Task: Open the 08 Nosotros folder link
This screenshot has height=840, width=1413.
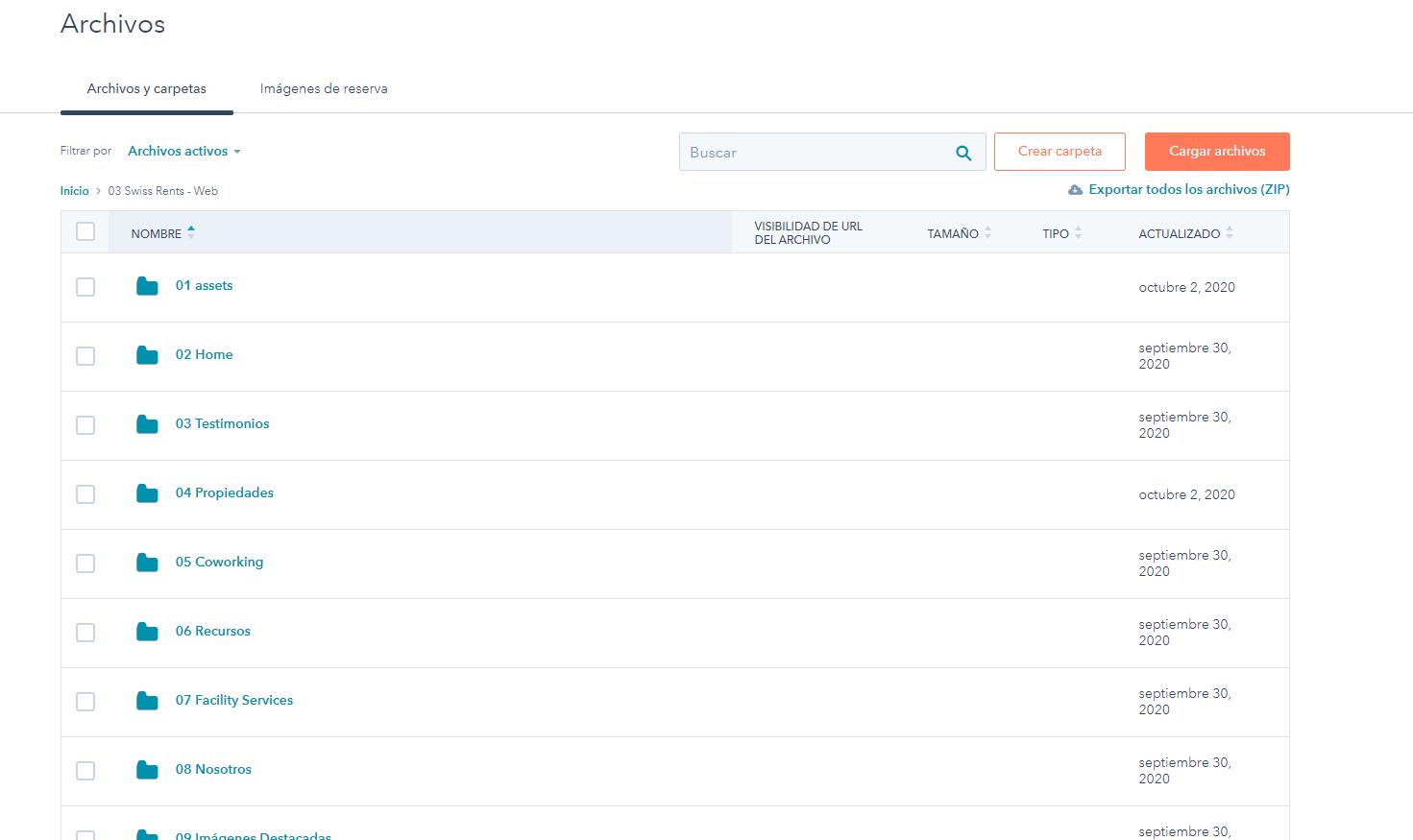Action: 213,770
